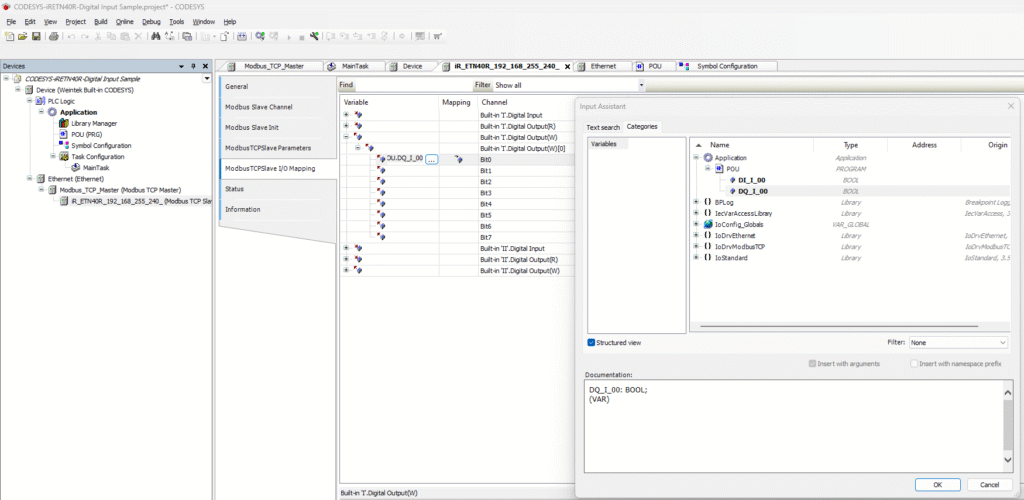Click the POU (PRG) document icon
This screenshot has width=1024, height=500.
point(64,134)
